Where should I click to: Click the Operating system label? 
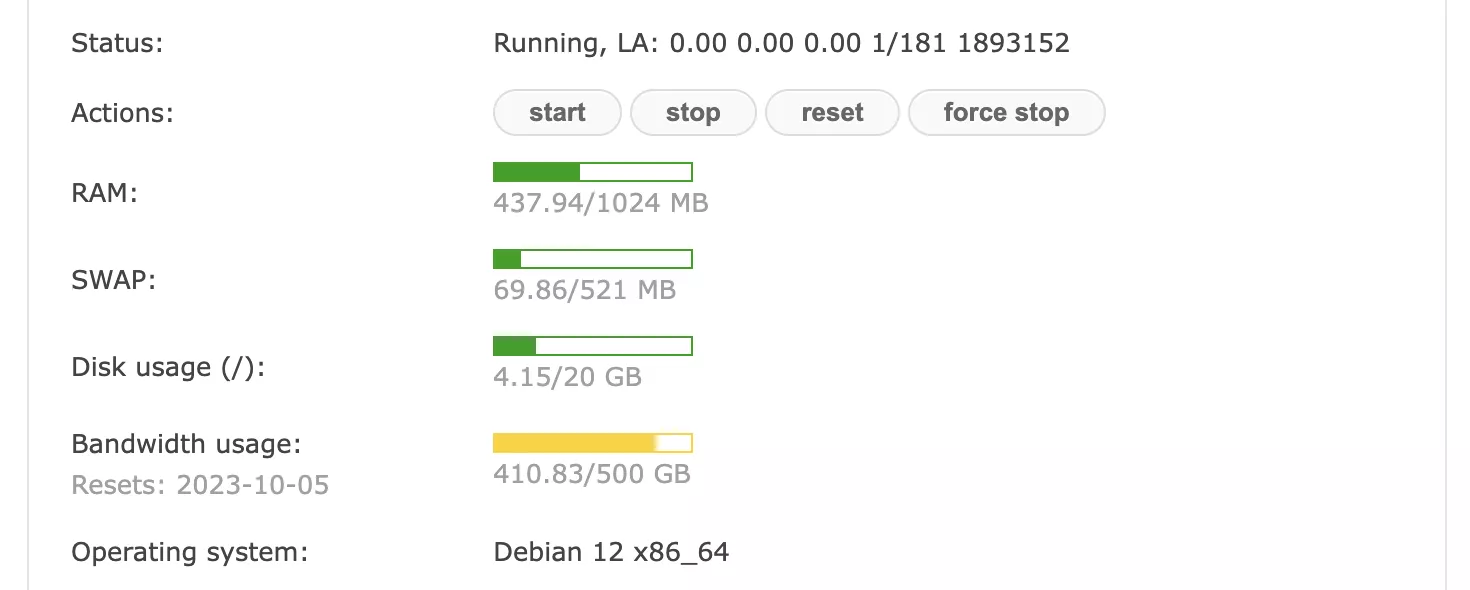(x=189, y=552)
